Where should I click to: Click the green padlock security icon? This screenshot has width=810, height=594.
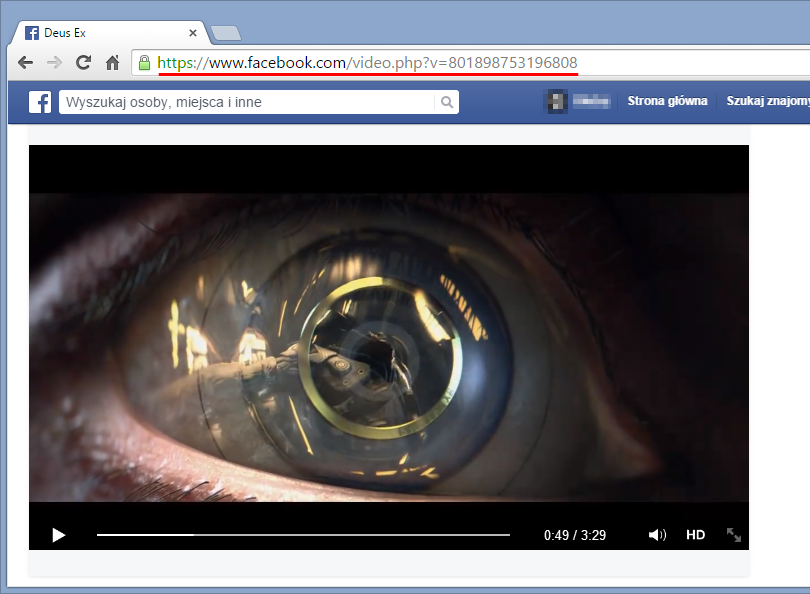click(x=145, y=63)
